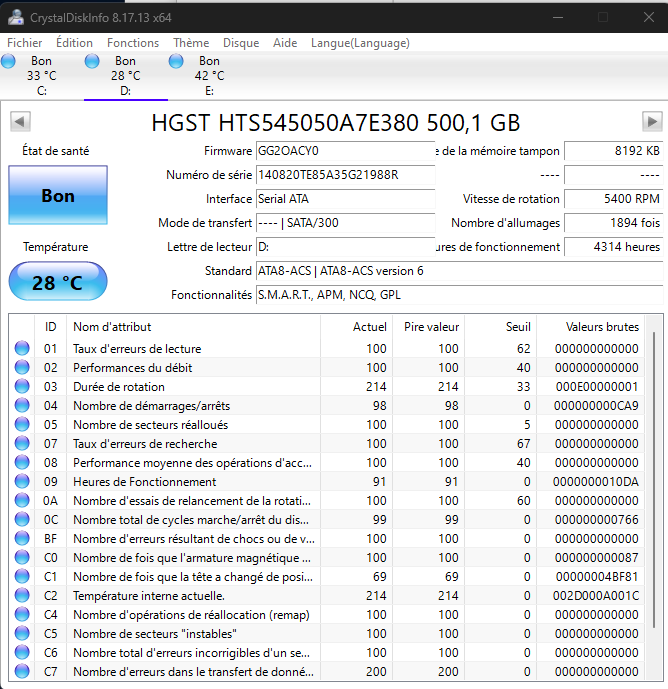Go to previous disk with left arrow

point(19,122)
